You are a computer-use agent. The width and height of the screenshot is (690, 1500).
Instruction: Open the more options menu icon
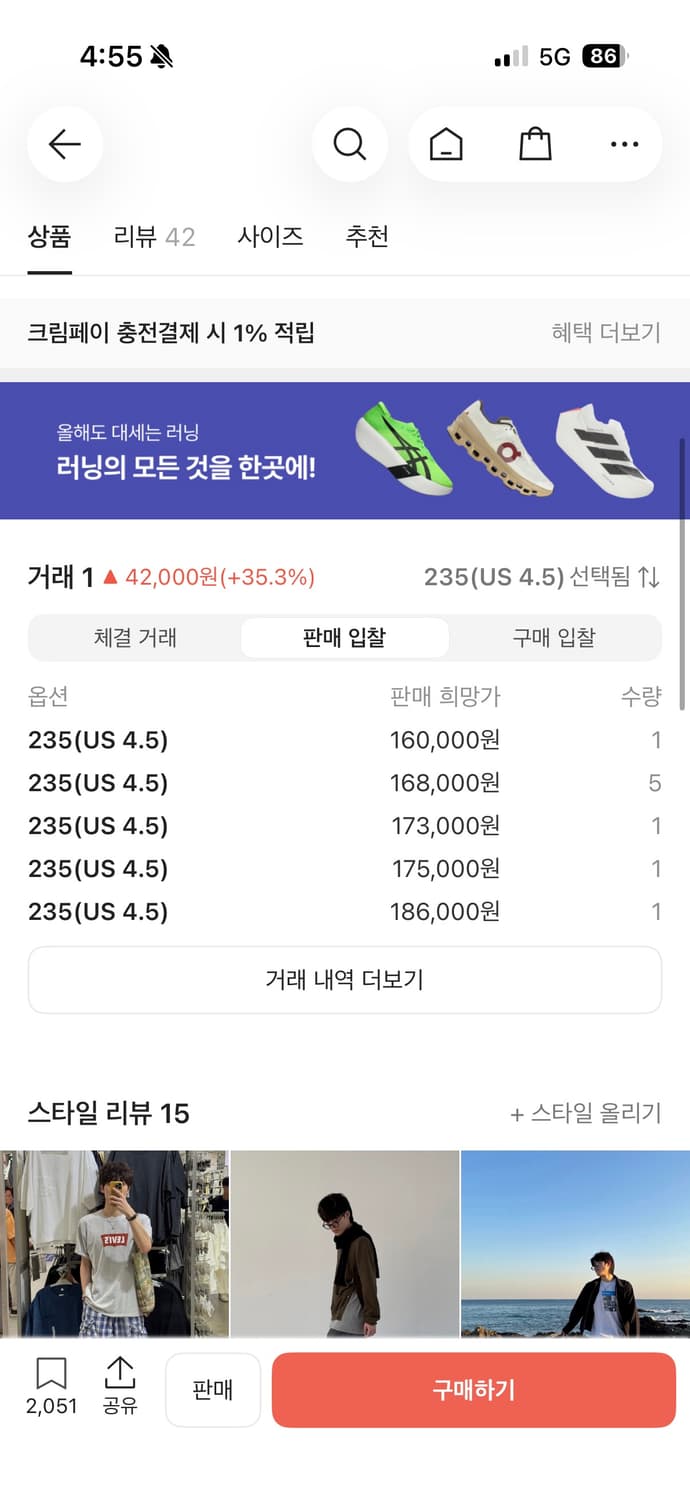point(622,144)
